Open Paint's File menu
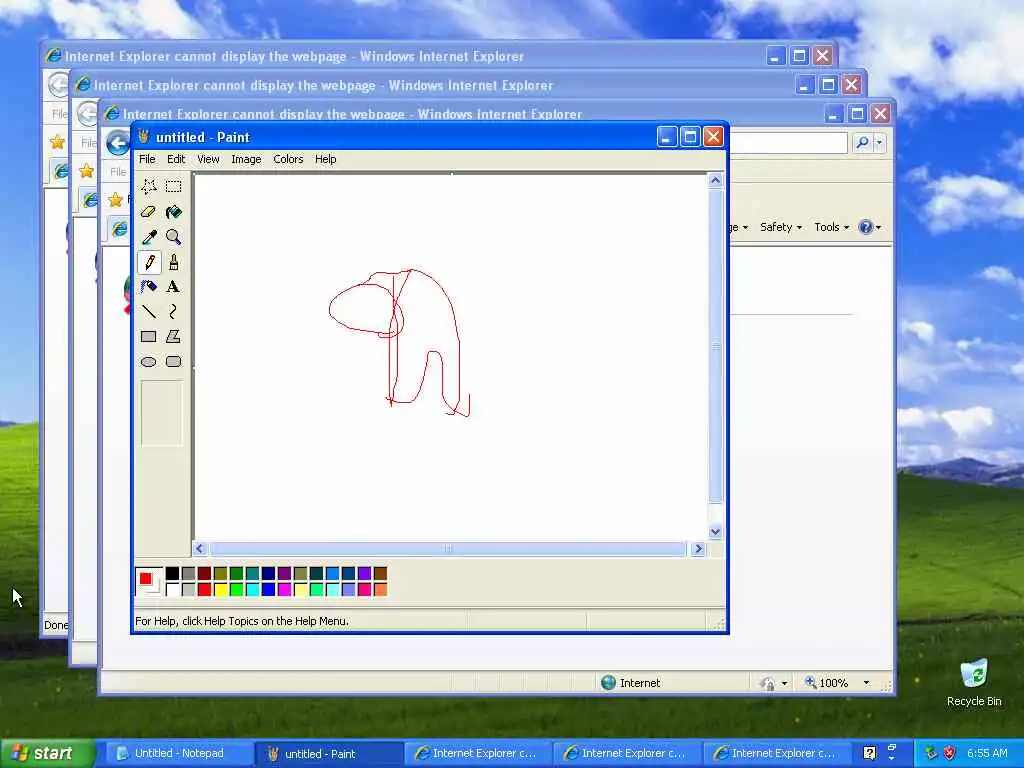The image size is (1024, 768). click(147, 159)
